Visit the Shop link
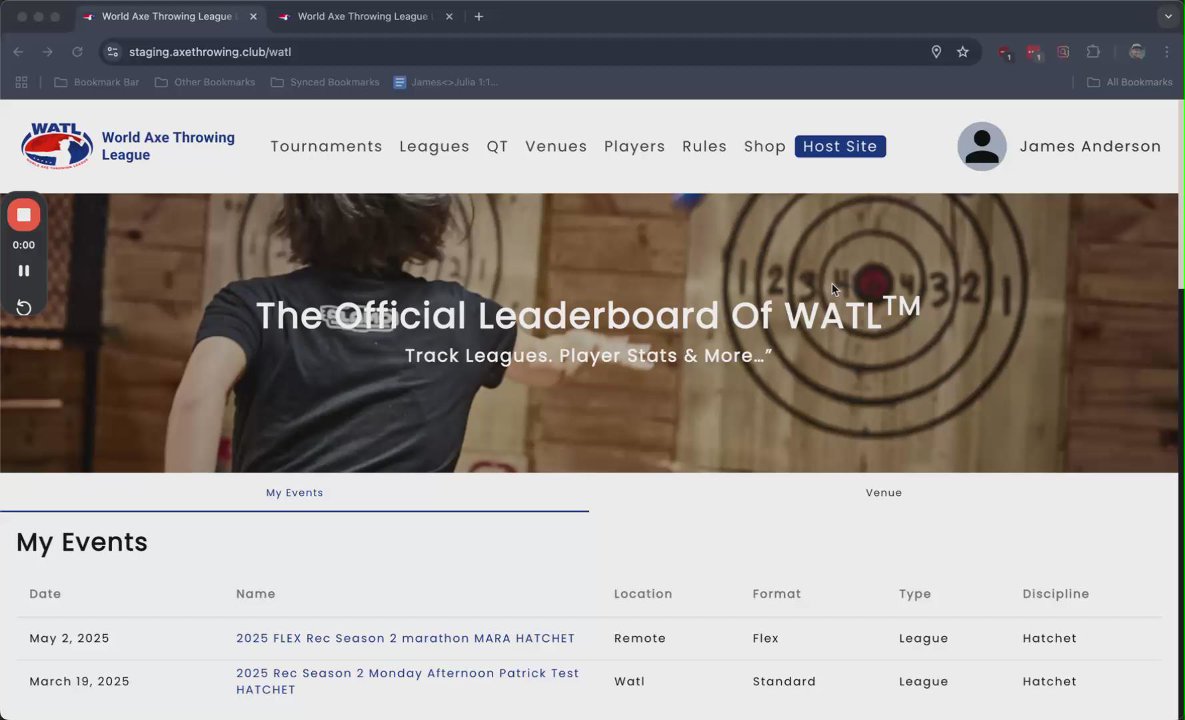 [765, 147]
